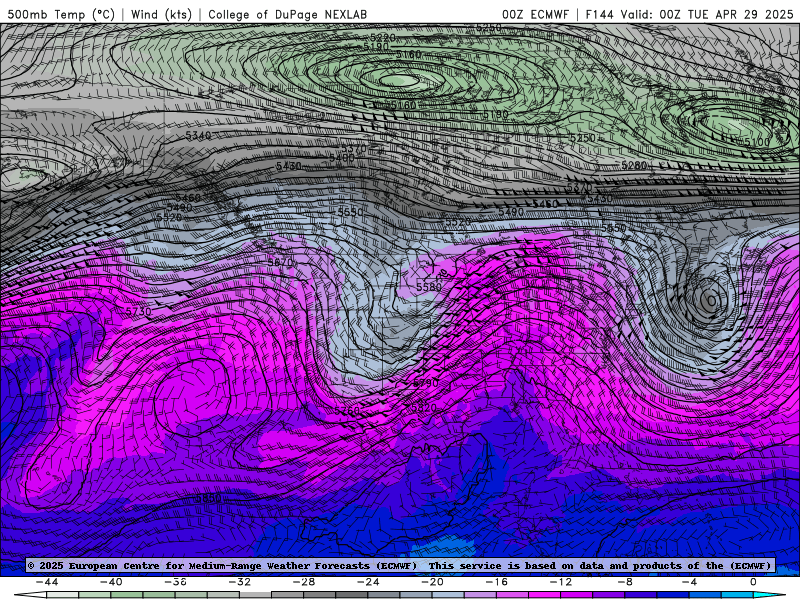Click the -16 color scale label
Screen dimensions: 800x600
[497, 582]
